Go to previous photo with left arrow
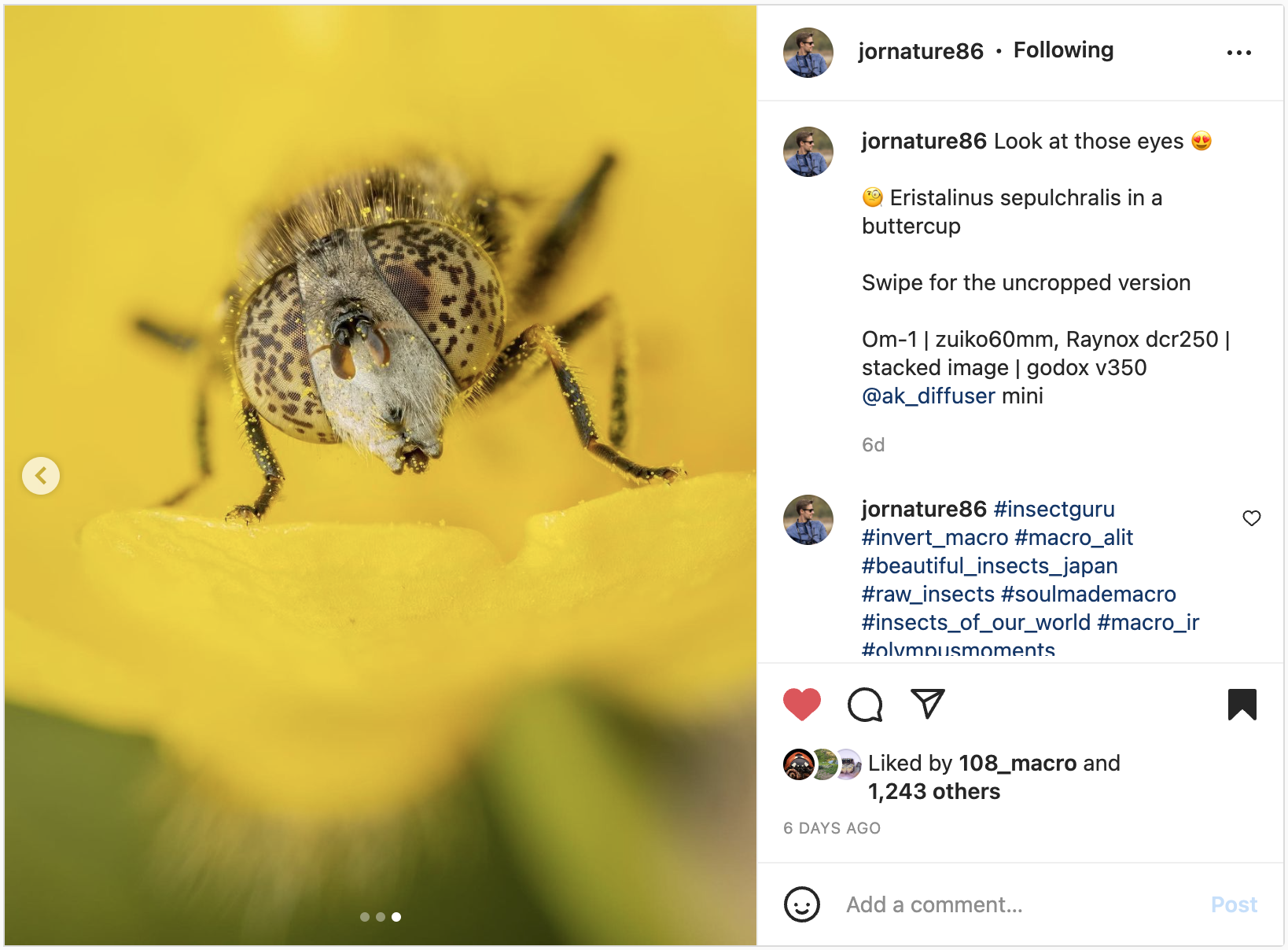The height and width of the screenshot is (950, 1288). (41, 476)
